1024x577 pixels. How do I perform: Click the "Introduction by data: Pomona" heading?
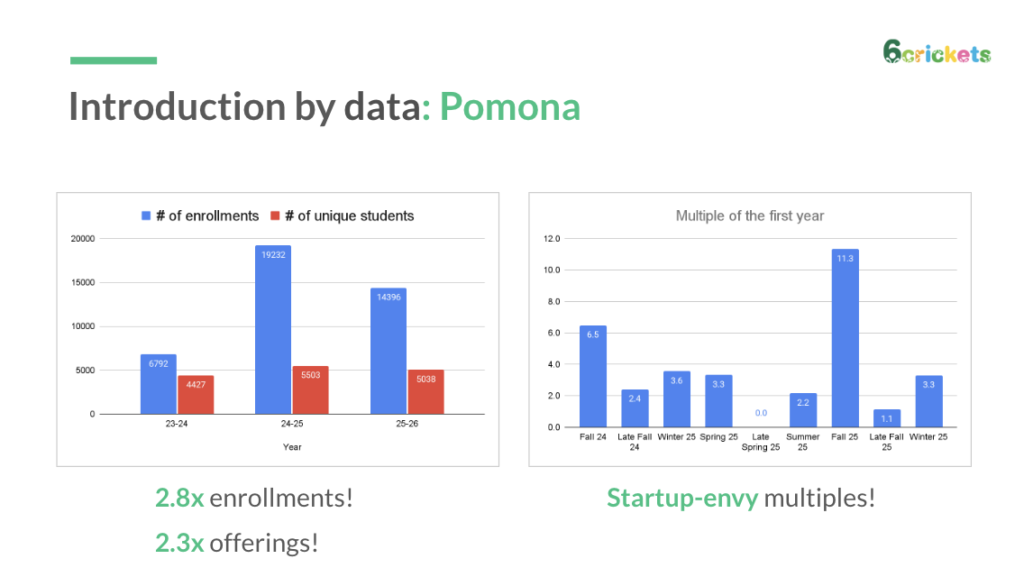324,106
